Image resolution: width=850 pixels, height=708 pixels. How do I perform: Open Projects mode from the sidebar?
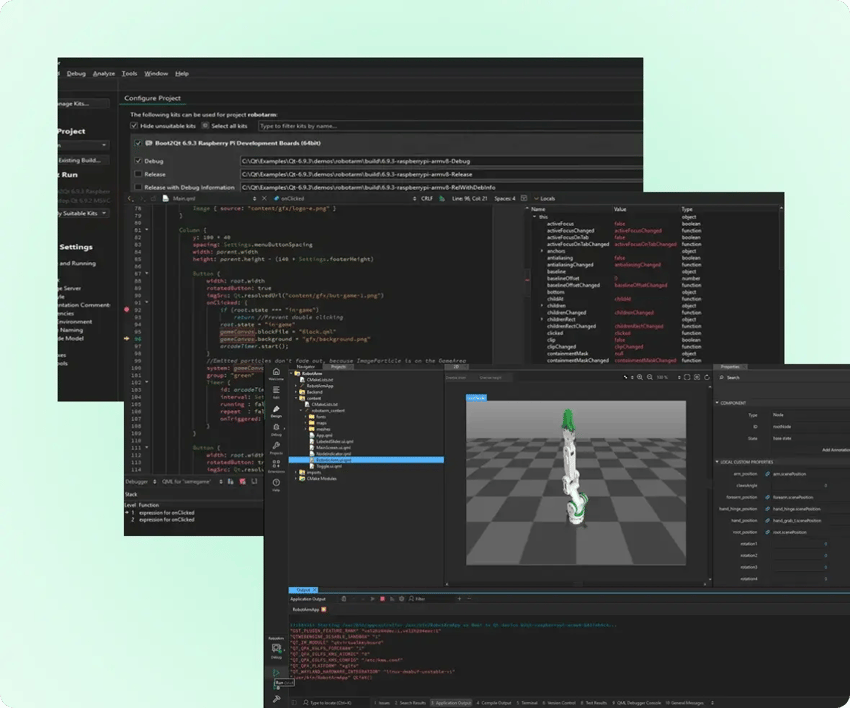(x=276, y=445)
